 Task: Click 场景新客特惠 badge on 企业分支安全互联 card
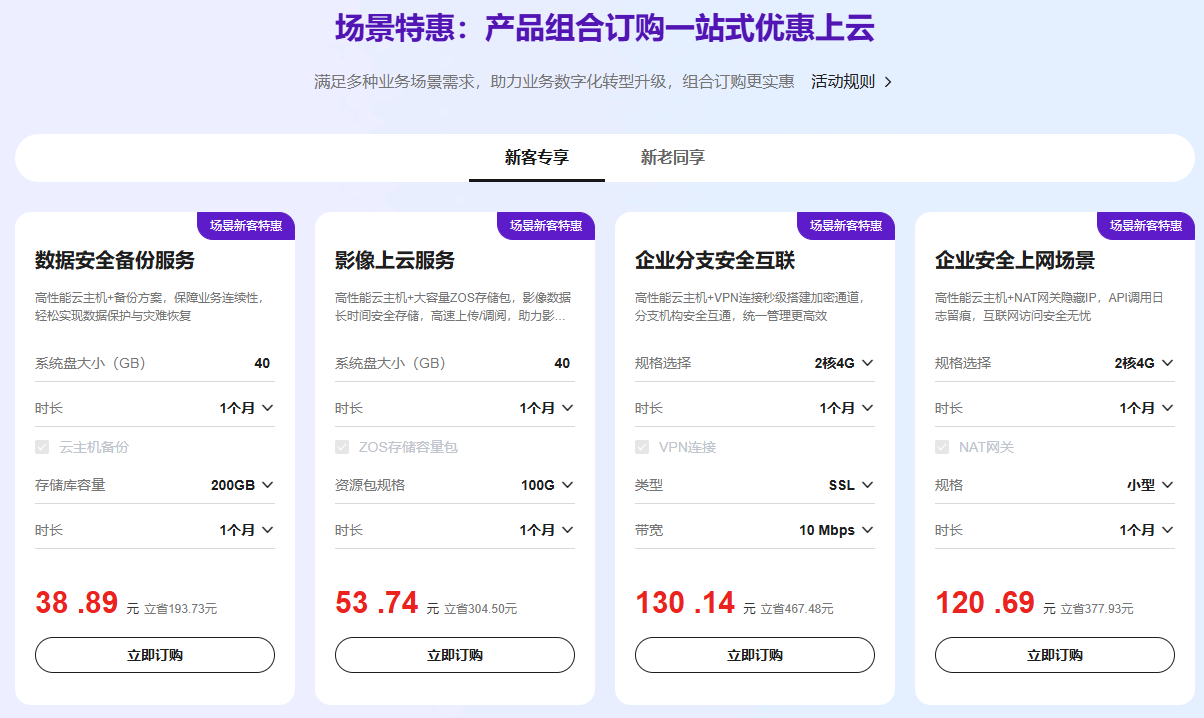coord(846,226)
